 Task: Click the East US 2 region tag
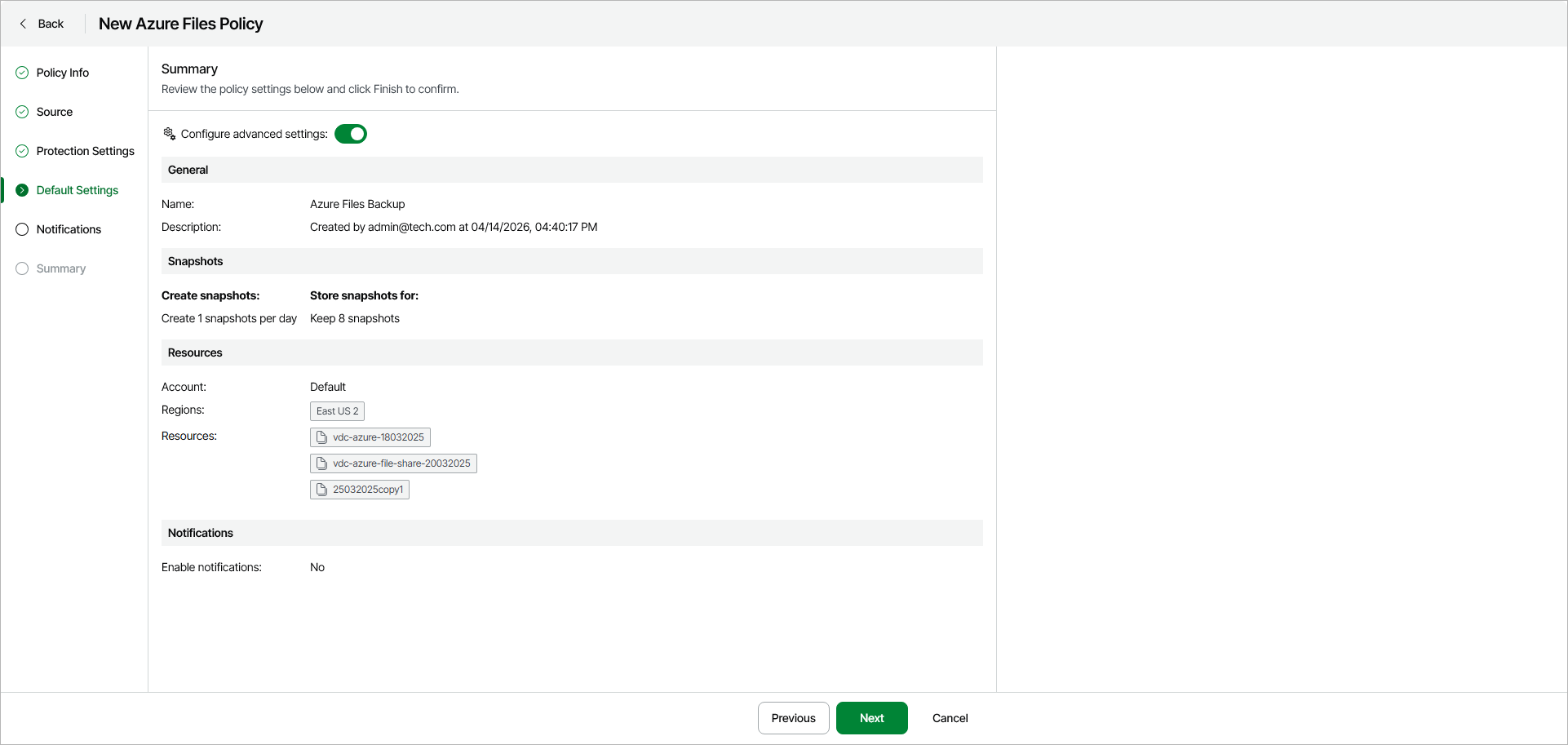[x=337, y=411]
